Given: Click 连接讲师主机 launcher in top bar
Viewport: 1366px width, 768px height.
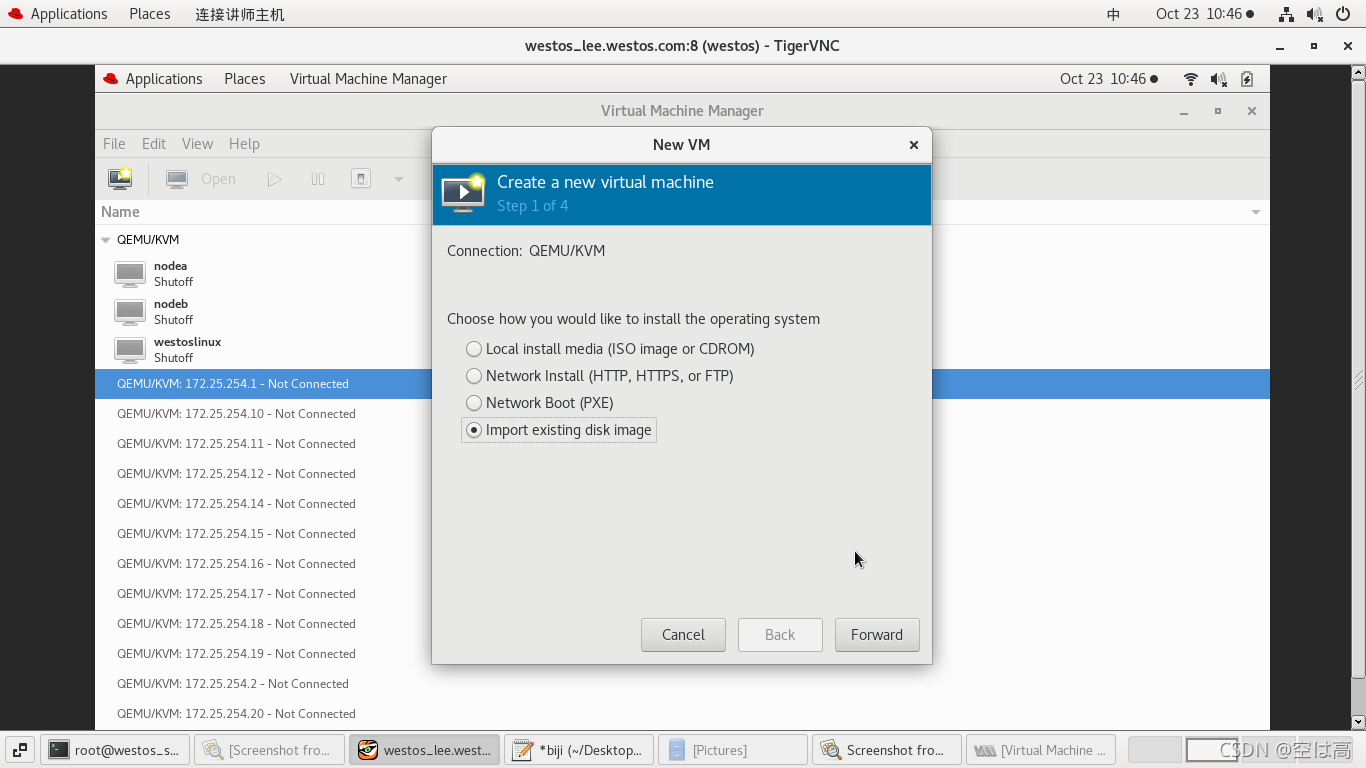Looking at the screenshot, I should pos(240,14).
